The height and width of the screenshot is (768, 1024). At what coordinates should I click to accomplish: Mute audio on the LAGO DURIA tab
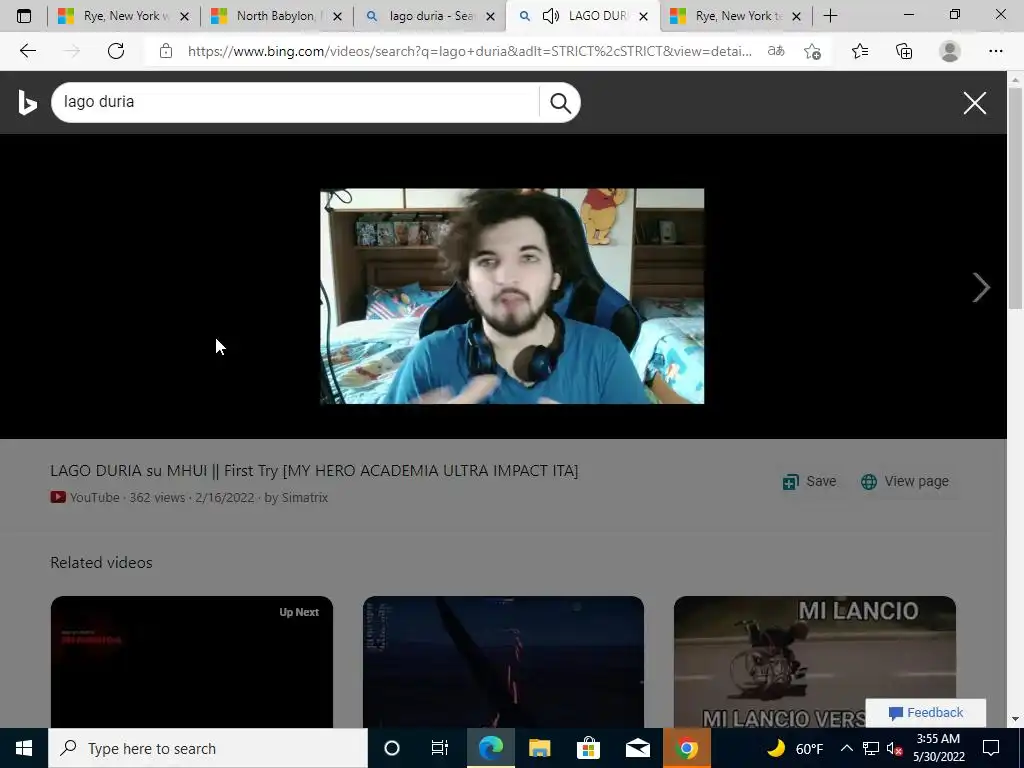(551, 16)
